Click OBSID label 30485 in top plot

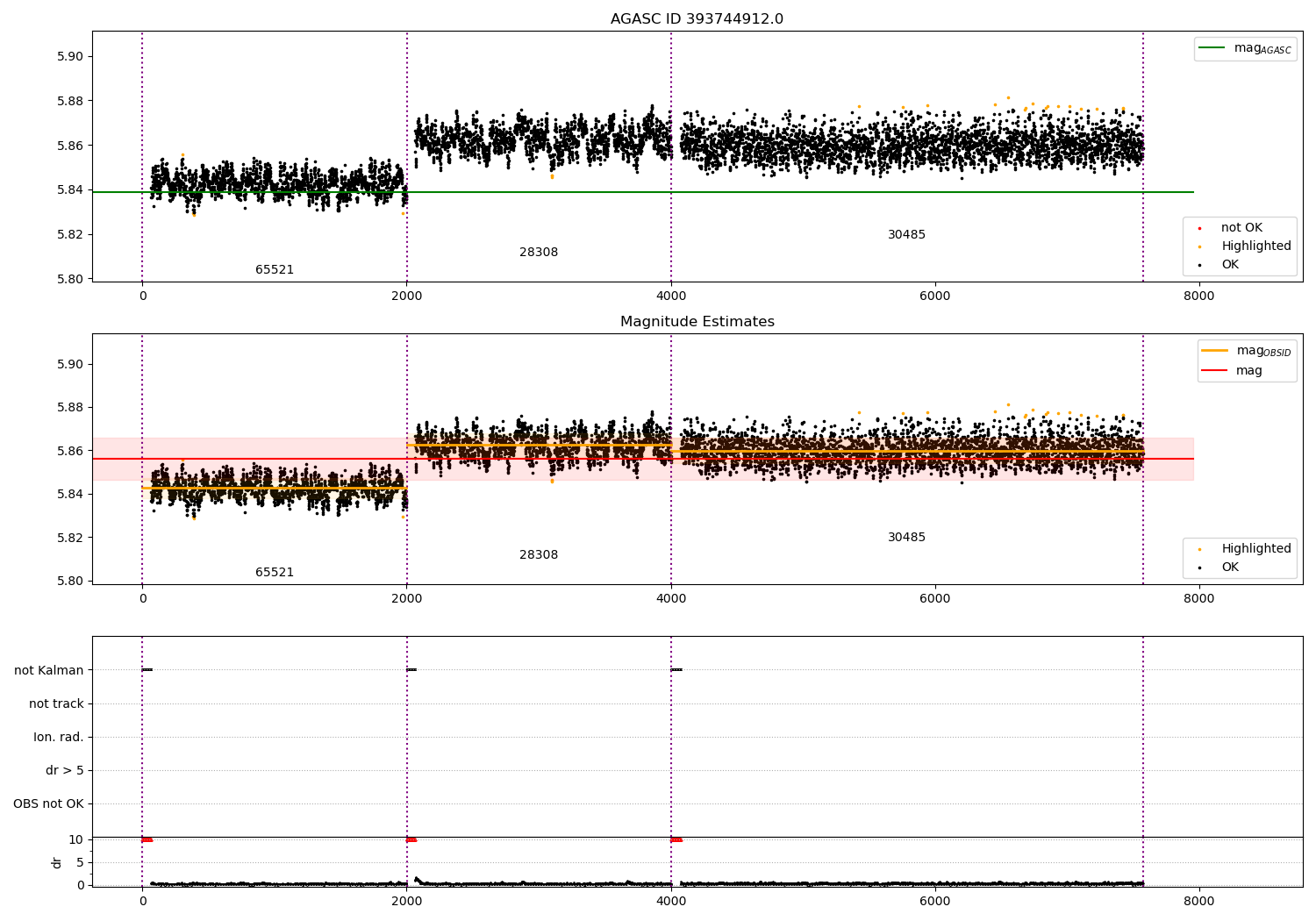click(x=906, y=235)
